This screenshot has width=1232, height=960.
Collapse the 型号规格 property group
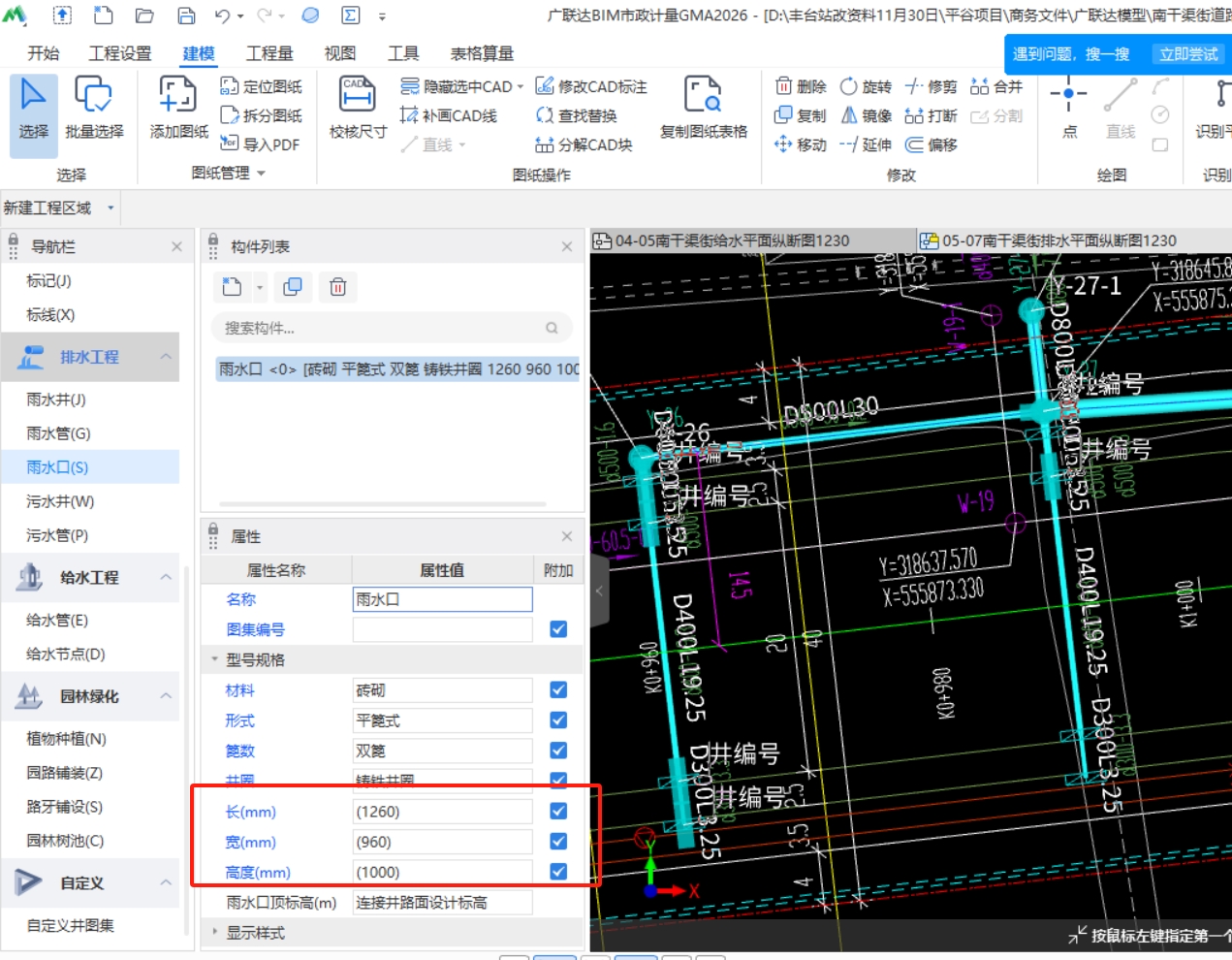[x=215, y=659]
